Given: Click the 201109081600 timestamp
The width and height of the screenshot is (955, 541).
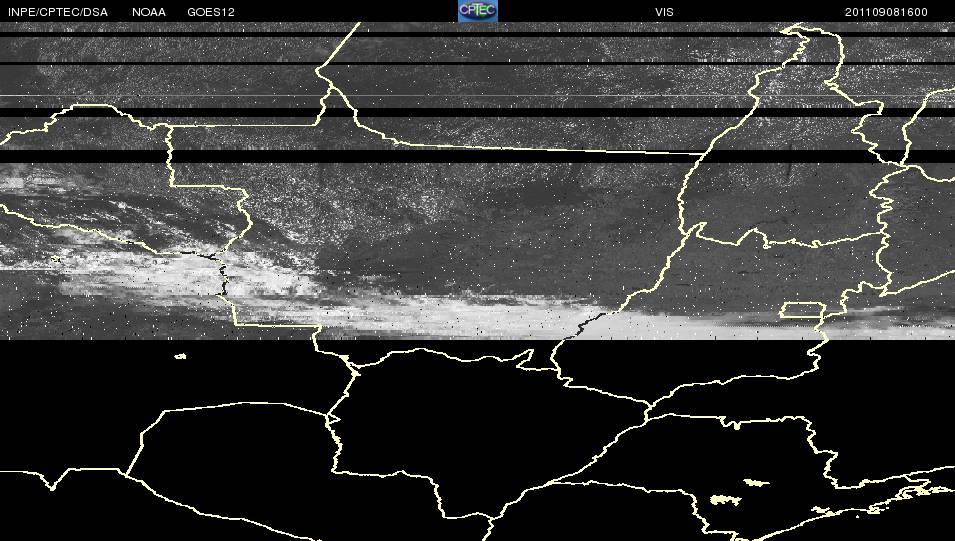Looking at the screenshot, I should (886, 12).
